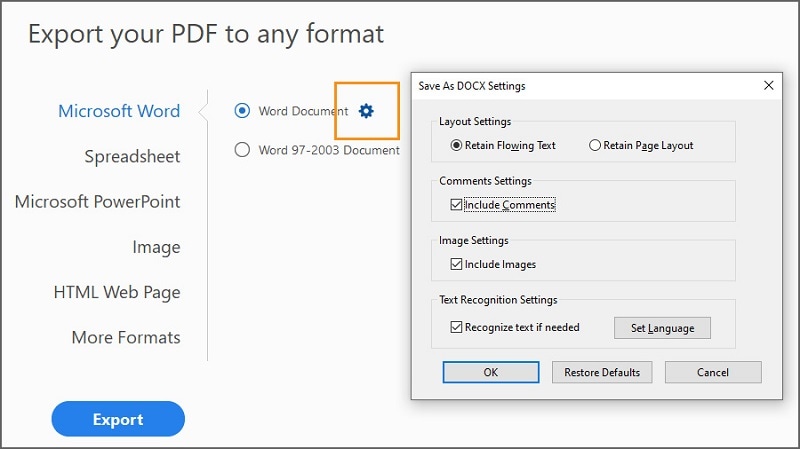Select Retain Page Layout option

click(595, 145)
